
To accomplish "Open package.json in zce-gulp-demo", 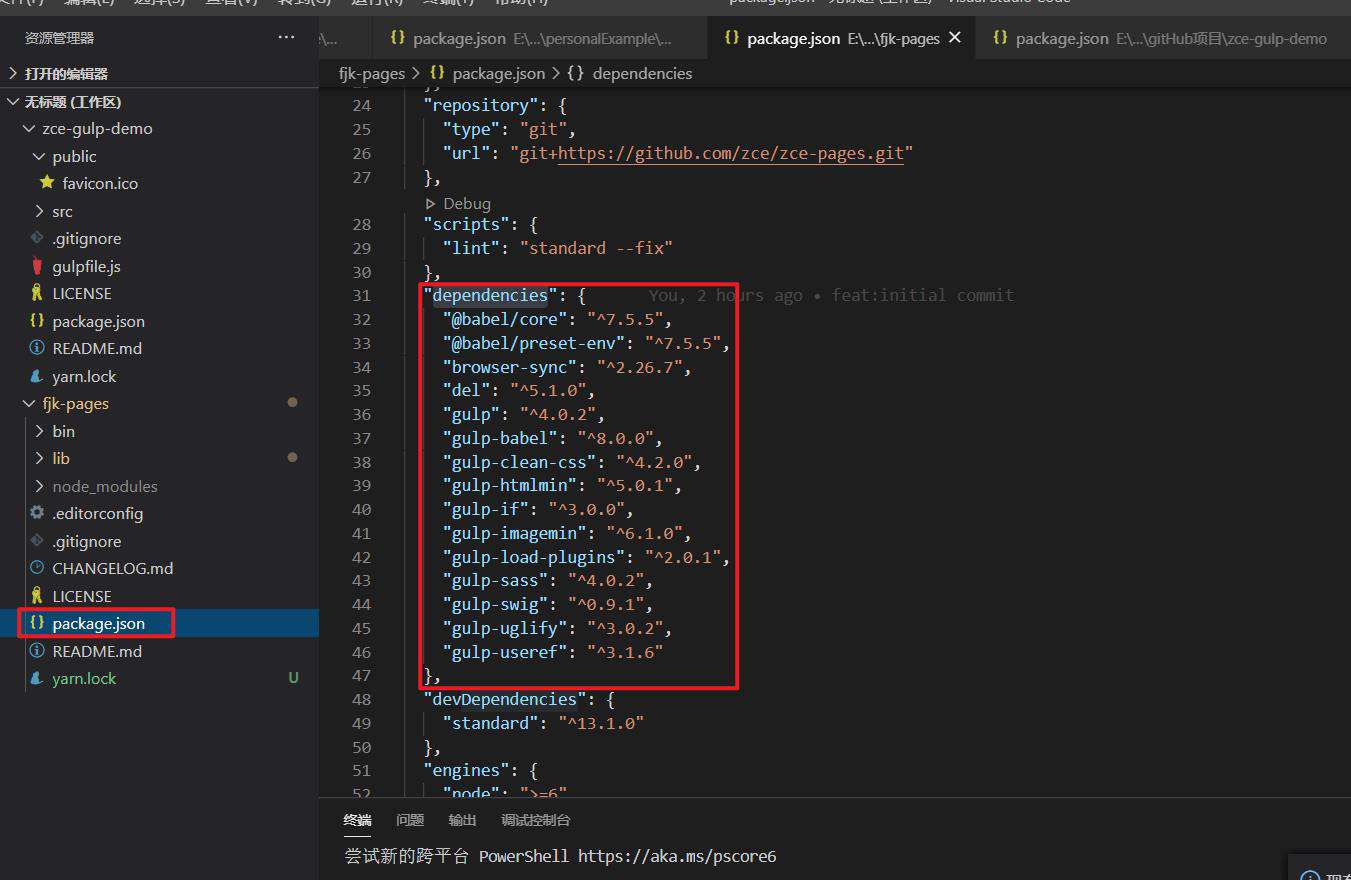I will (x=98, y=322).
